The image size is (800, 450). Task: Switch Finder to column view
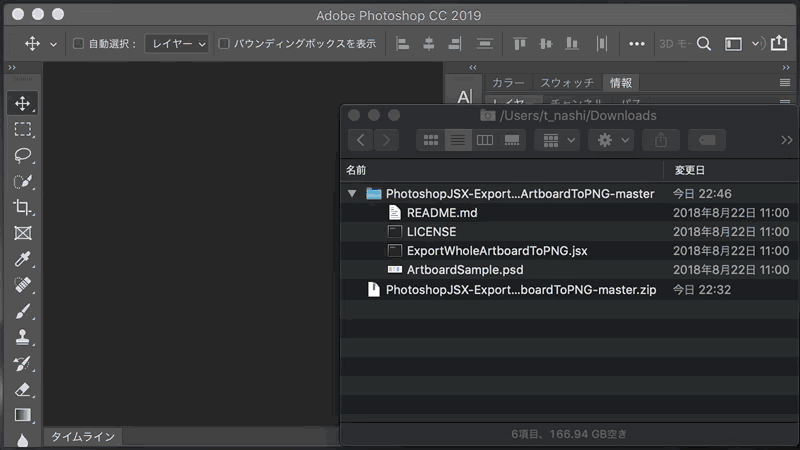tap(485, 140)
